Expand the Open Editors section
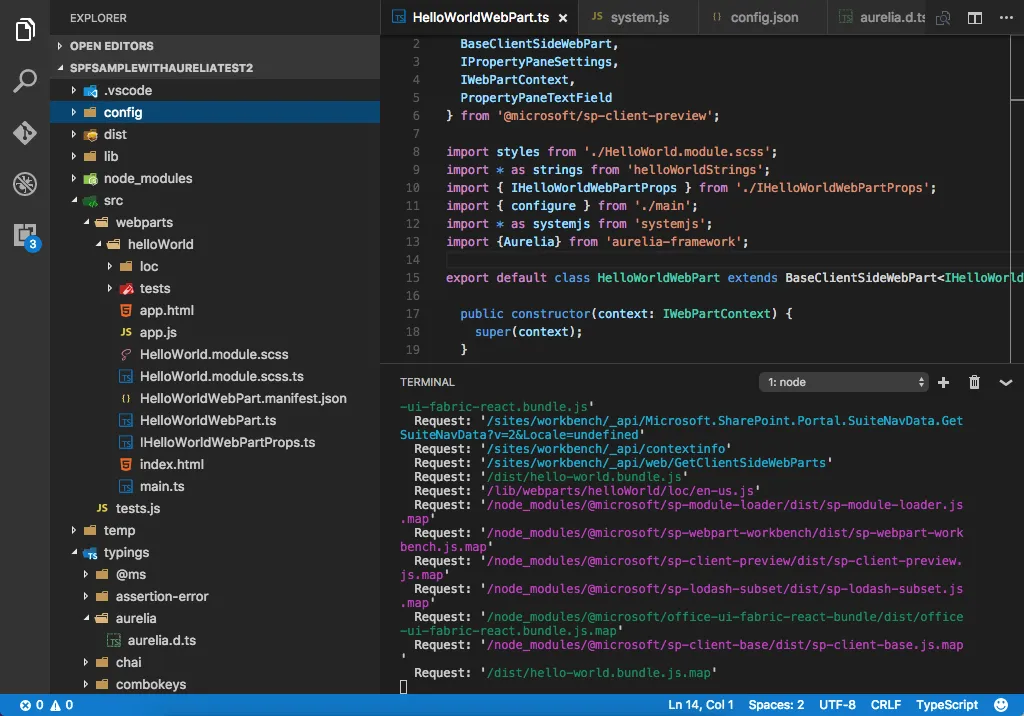The width and height of the screenshot is (1024, 716). (111, 46)
